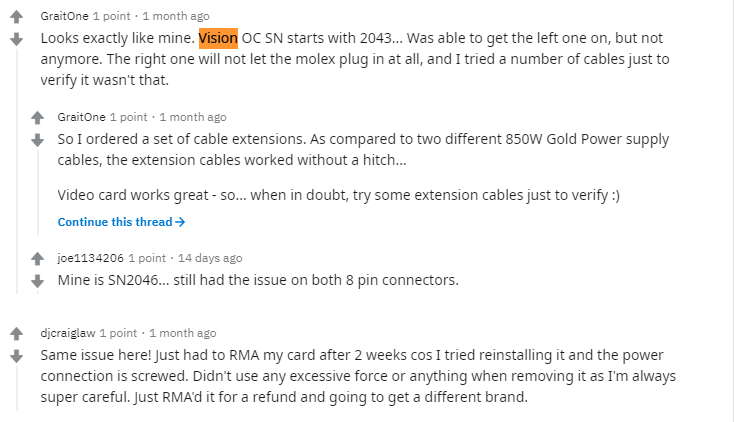
Task: Downvote GraitOne's cable extensions reply
Action: click(37, 140)
